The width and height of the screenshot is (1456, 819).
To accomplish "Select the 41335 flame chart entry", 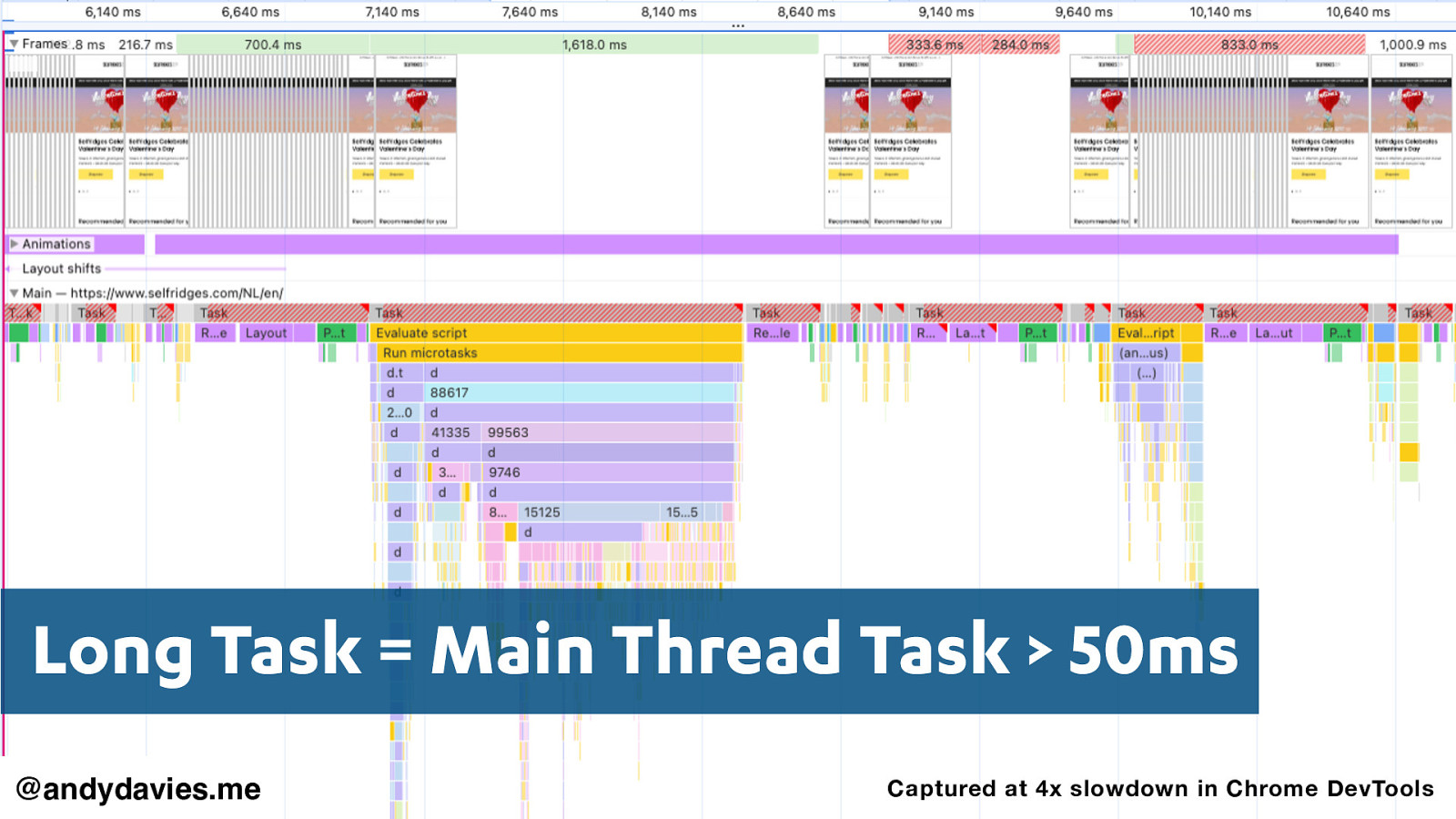I will coord(450,433).
